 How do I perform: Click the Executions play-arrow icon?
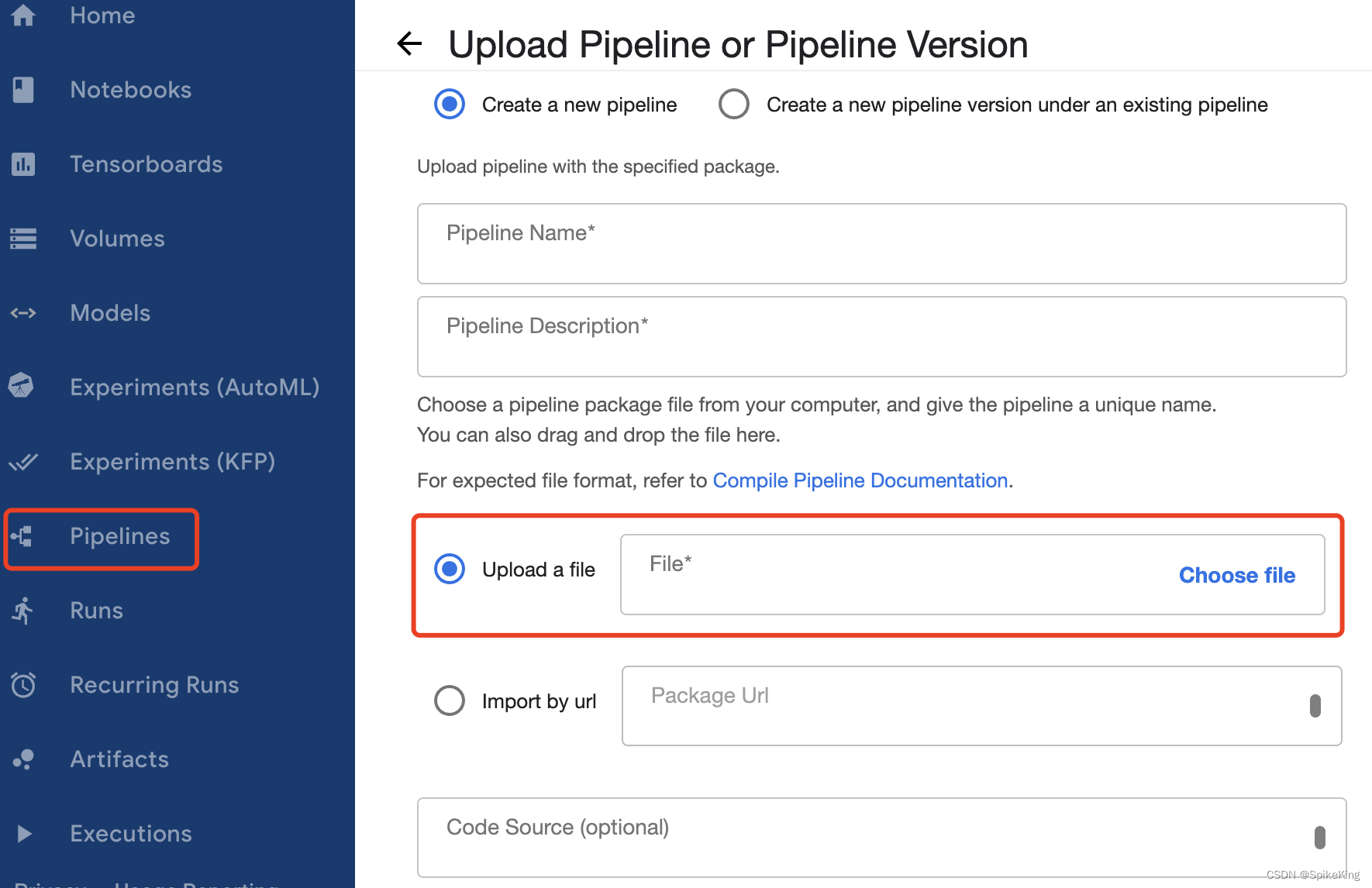click(x=24, y=834)
